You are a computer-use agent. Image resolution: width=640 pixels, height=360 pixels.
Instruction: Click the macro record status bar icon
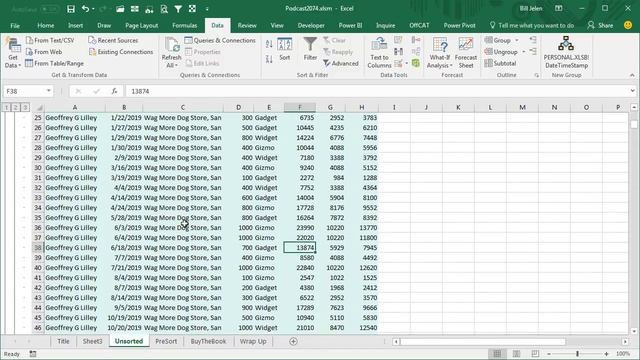coord(33,354)
